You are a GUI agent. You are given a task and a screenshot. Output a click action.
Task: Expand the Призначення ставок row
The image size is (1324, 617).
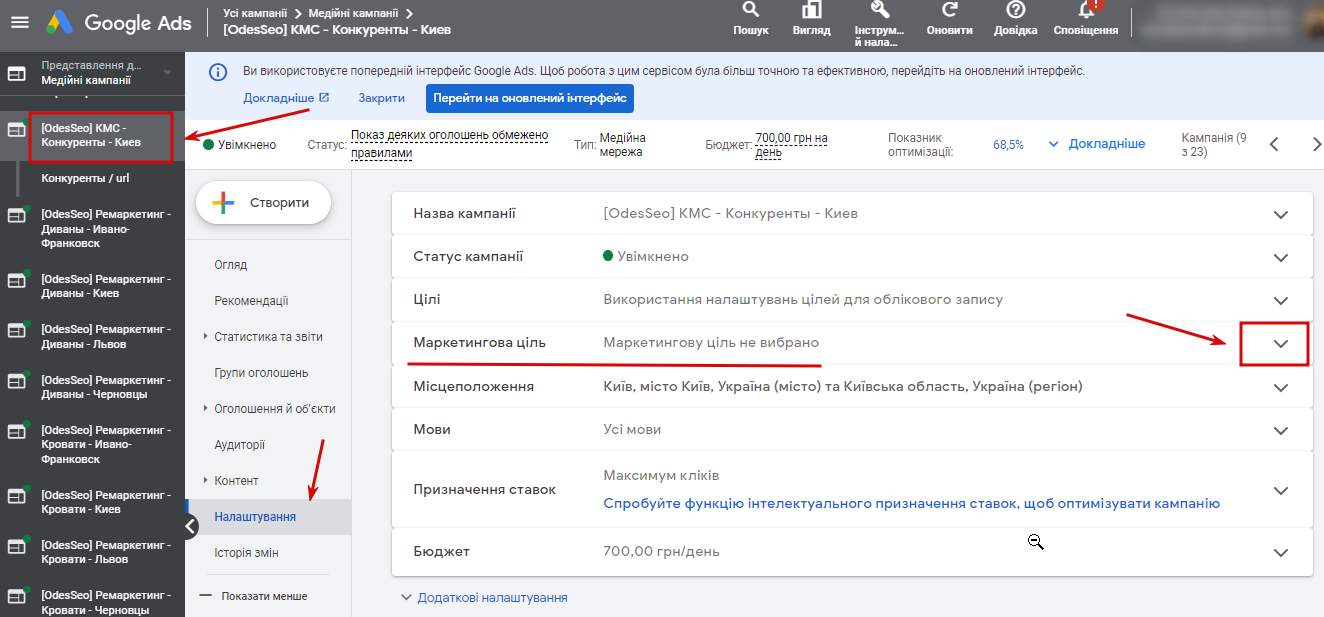tap(1280, 490)
